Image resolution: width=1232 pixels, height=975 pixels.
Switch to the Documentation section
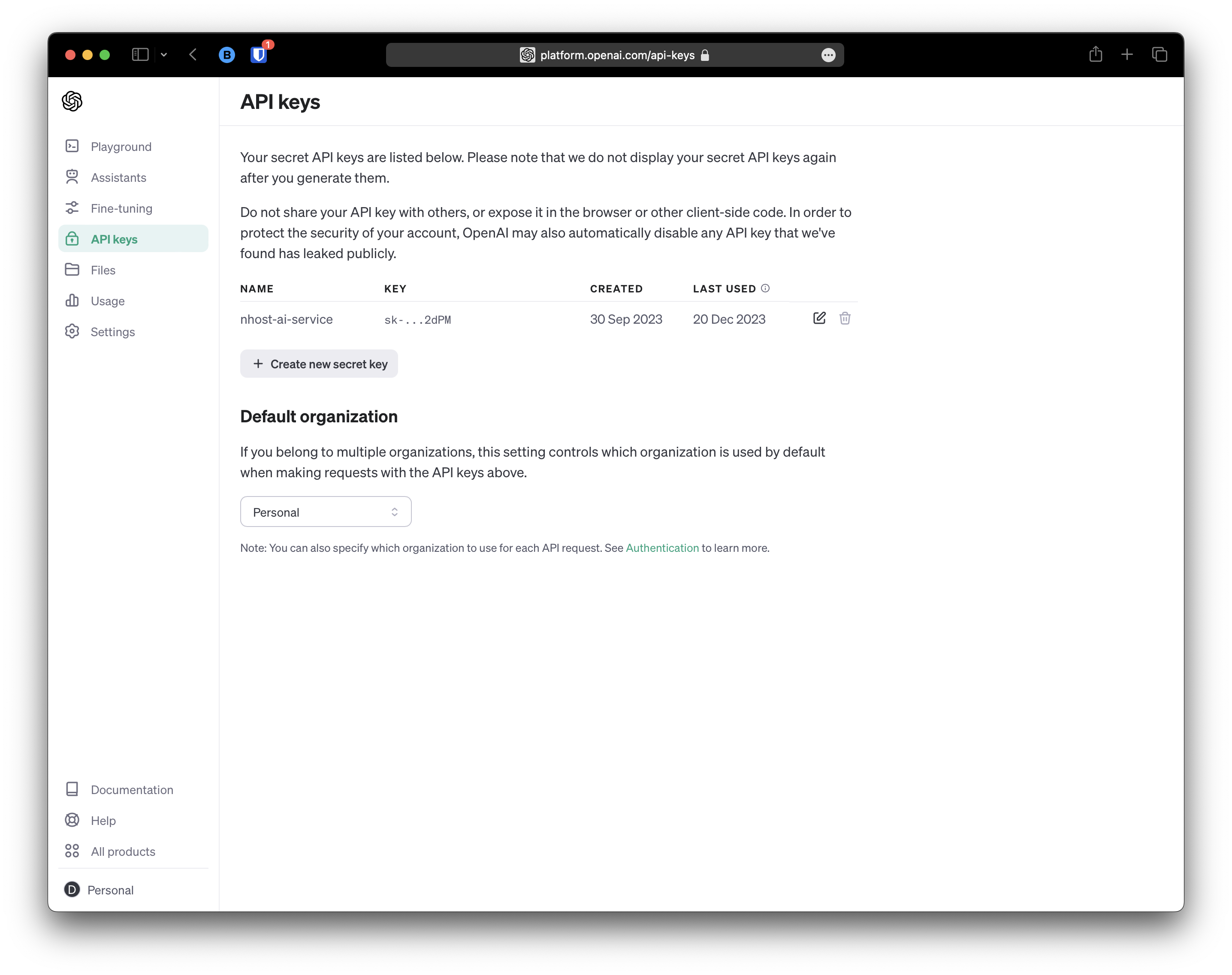(131, 789)
